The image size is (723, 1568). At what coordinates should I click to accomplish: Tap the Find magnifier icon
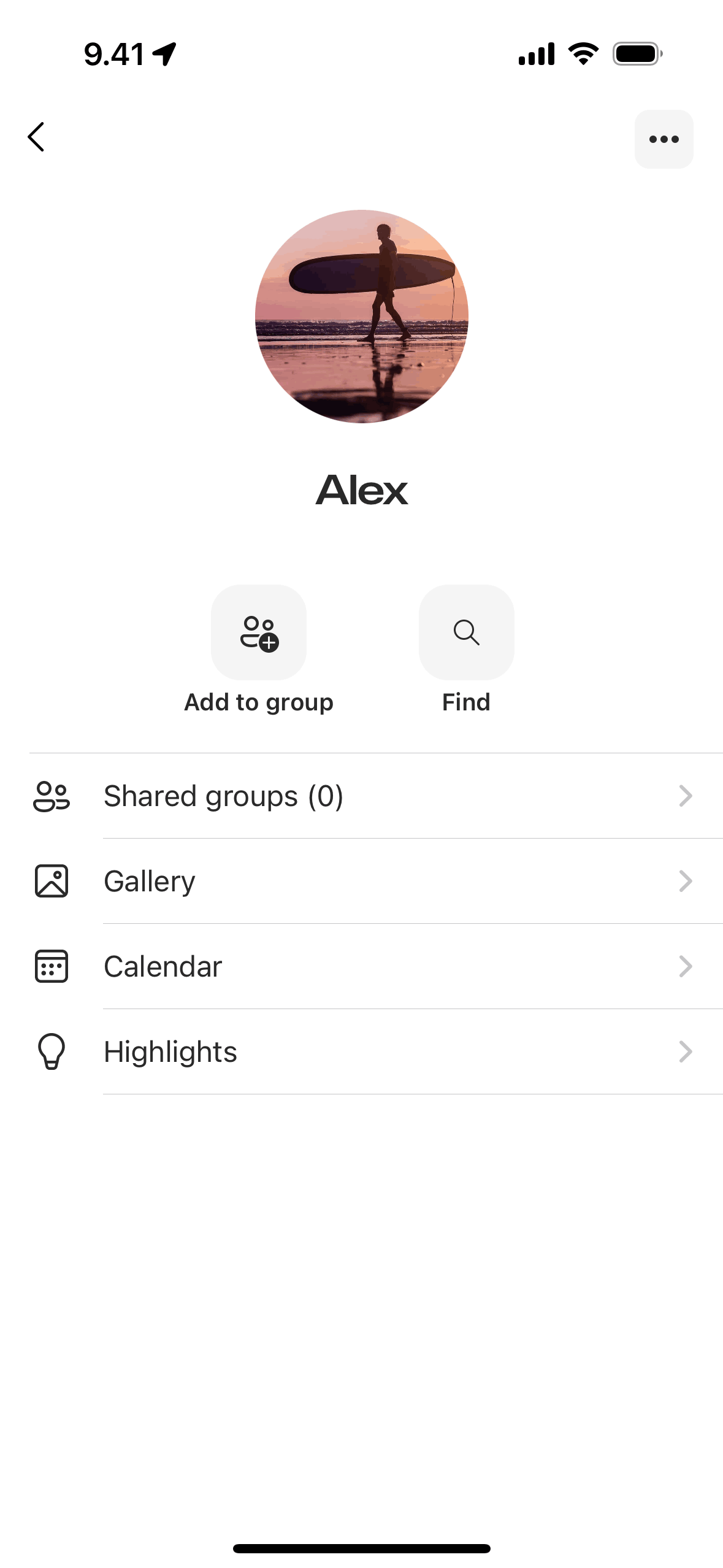[x=466, y=632]
